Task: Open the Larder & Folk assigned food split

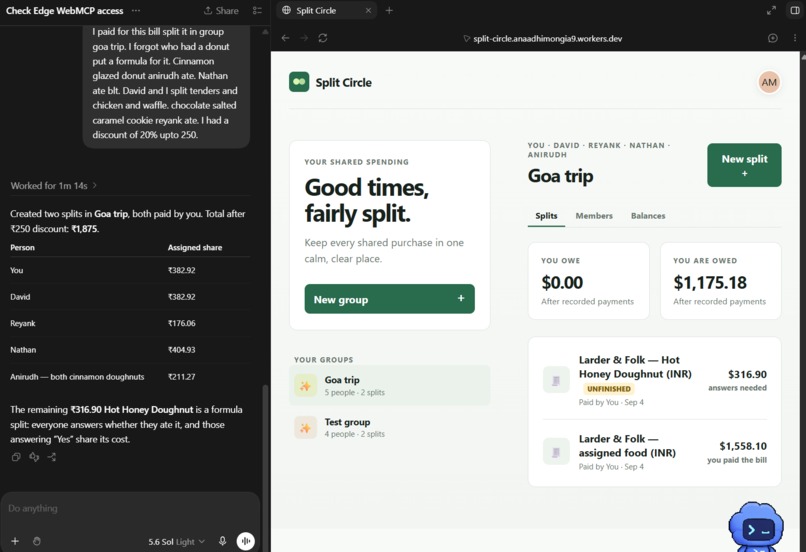Action: click(654, 452)
